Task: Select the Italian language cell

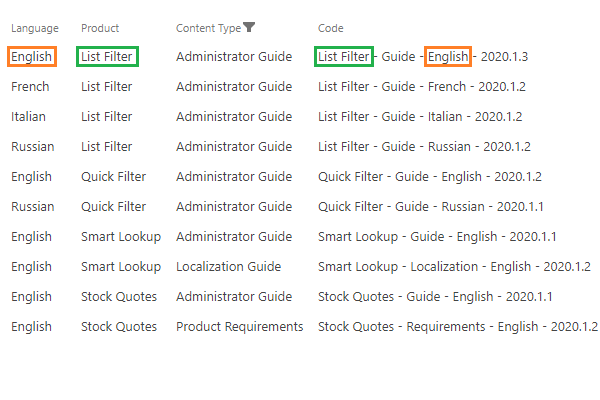Action: click(x=28, y=116)
